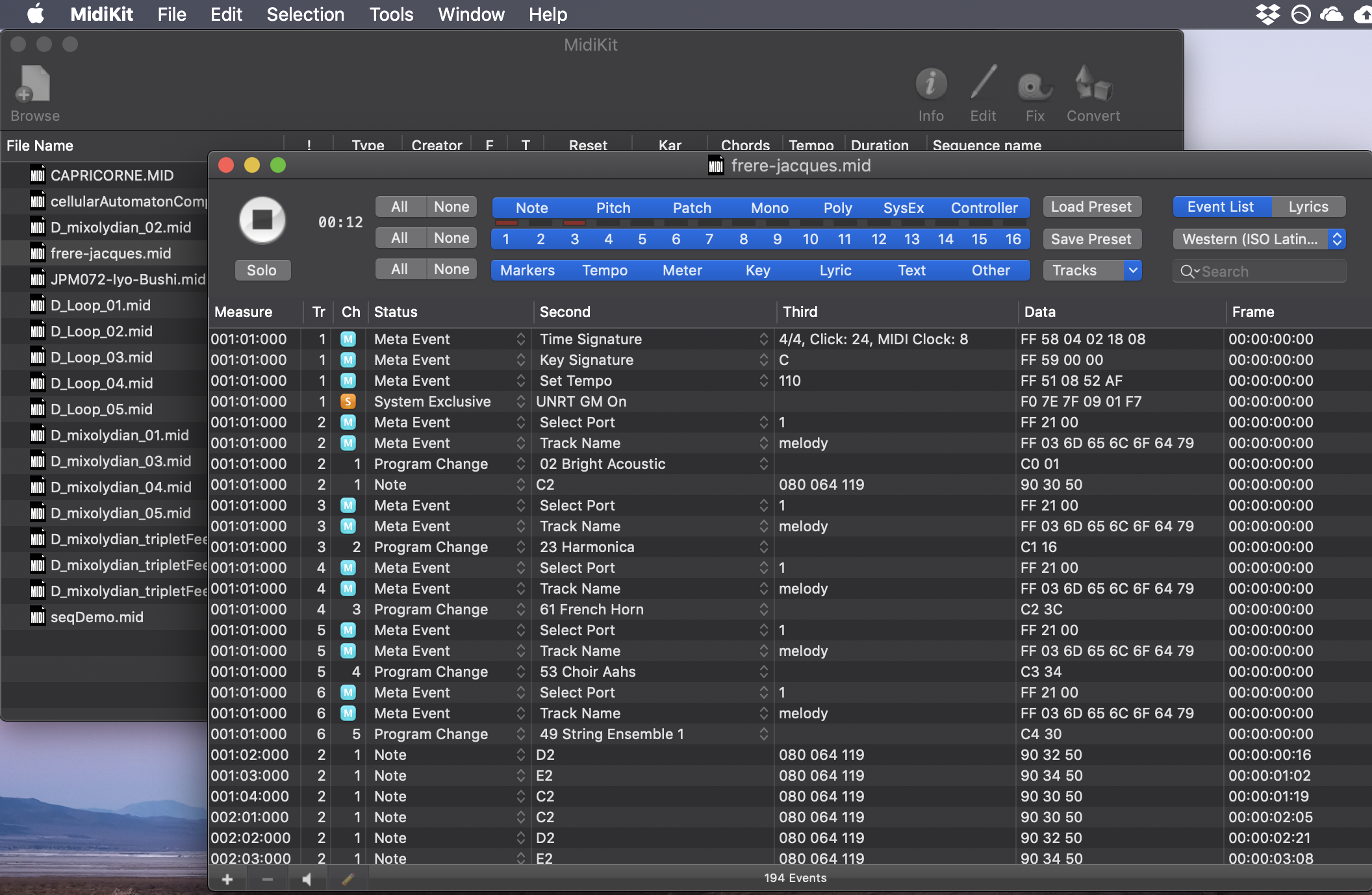
Task: Select frere-jacques.mid in the file list
Action: [104, 253]
